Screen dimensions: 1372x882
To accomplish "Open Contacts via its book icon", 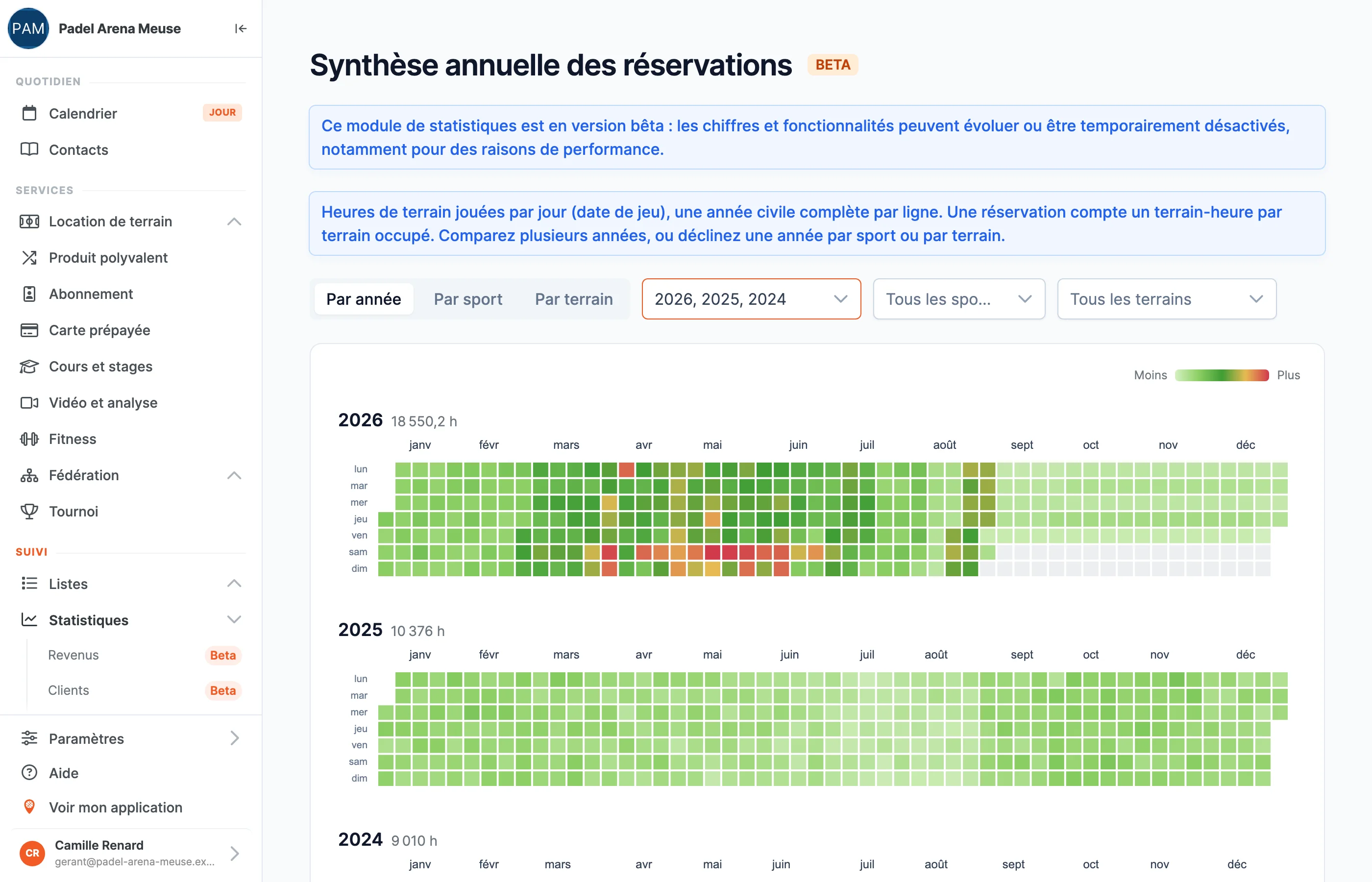I will pyautogui.click(x=29, y=149).
